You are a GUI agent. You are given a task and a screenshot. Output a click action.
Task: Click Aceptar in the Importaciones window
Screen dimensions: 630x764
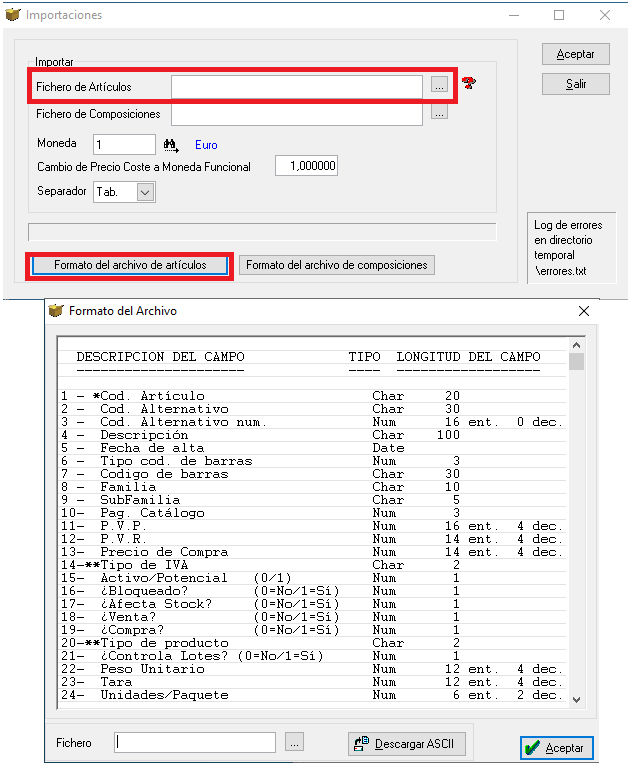575,54
